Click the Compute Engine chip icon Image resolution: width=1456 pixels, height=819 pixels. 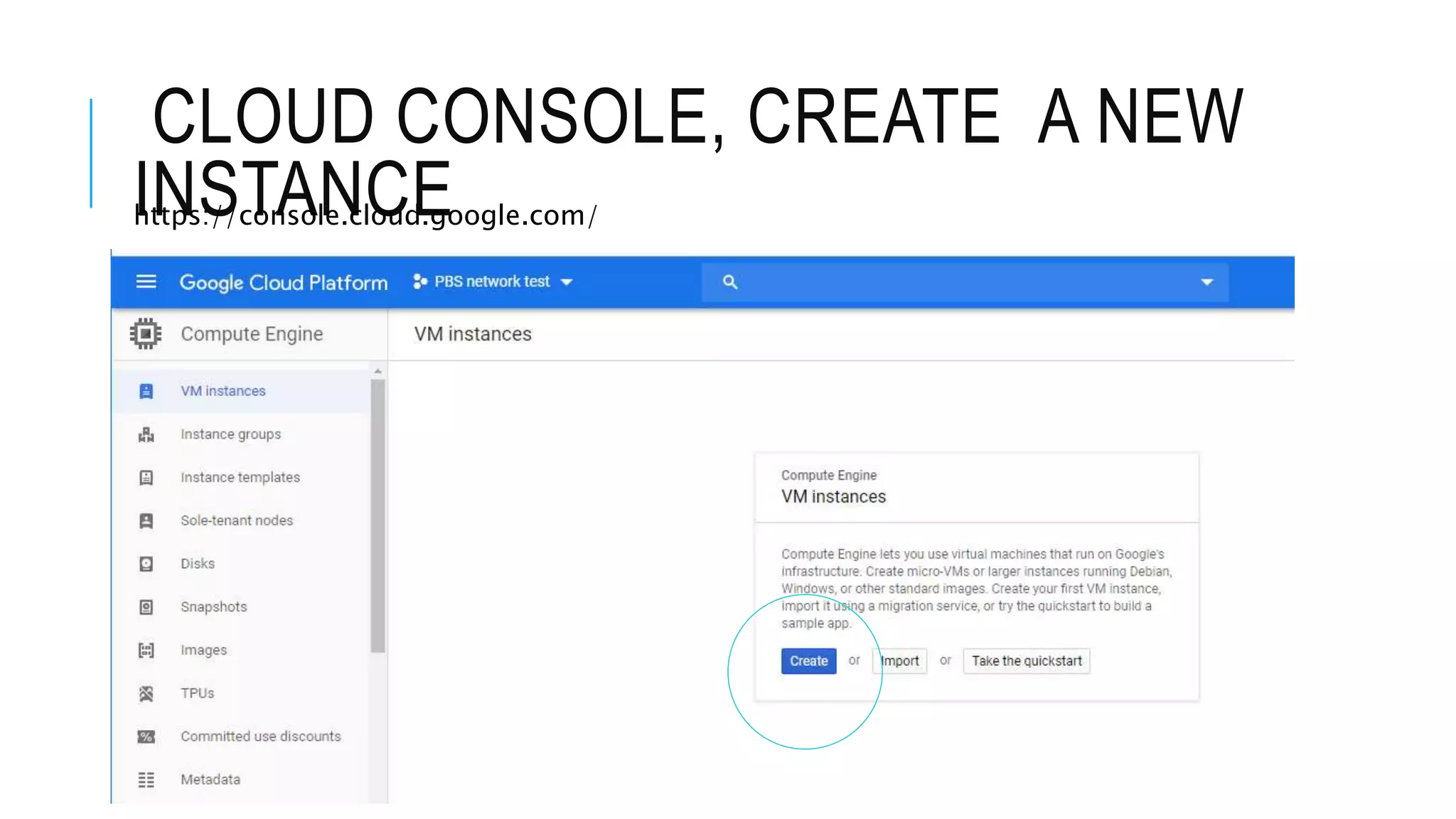[146, 333]
